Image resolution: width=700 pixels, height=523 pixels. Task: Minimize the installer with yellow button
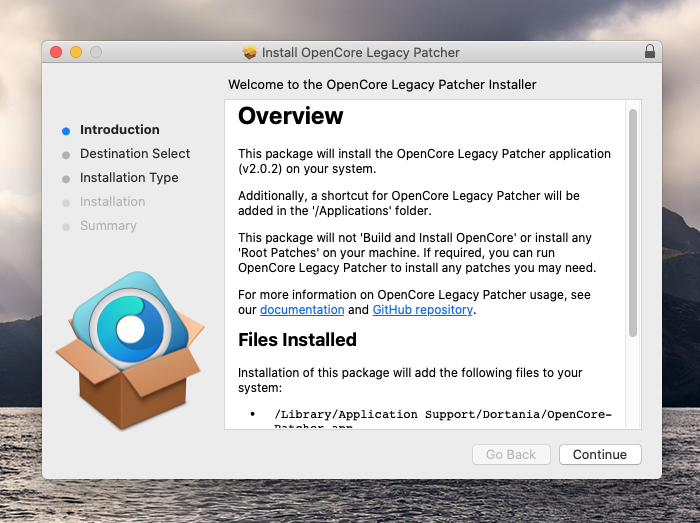coord(76,52)
